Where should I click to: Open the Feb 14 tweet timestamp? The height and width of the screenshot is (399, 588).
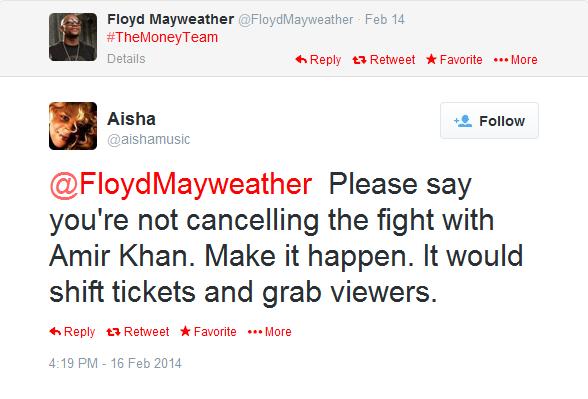385,19
